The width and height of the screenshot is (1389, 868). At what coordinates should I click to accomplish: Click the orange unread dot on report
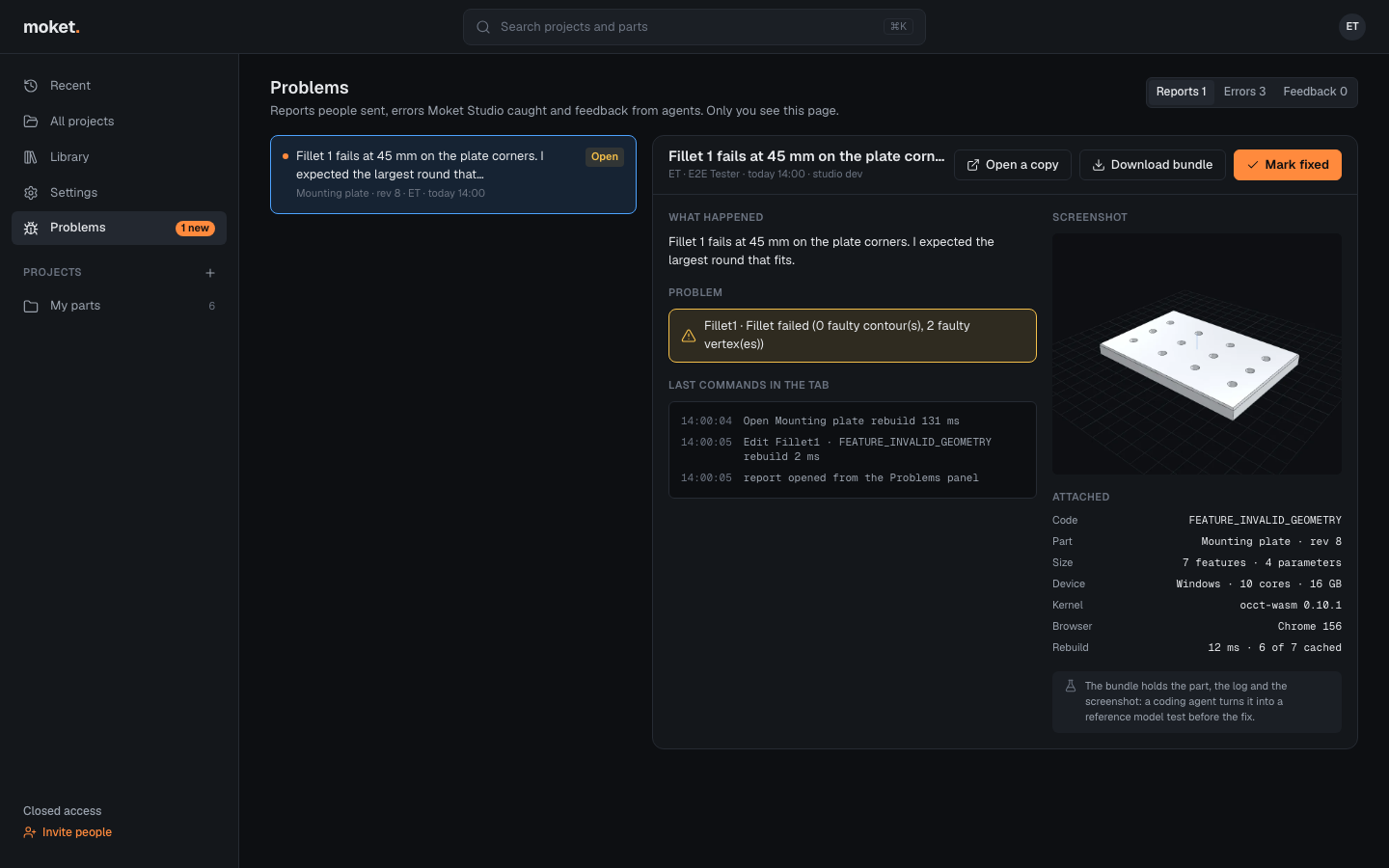(286, 156)
